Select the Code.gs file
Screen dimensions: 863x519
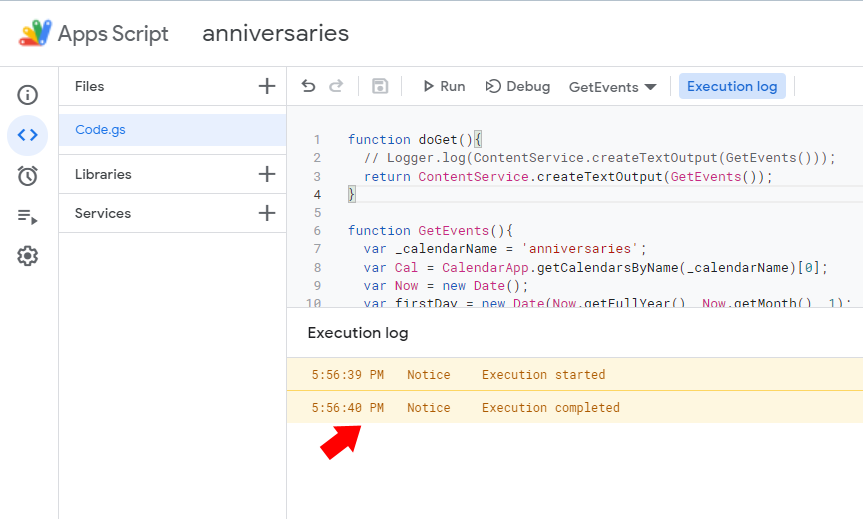point(100,130)
